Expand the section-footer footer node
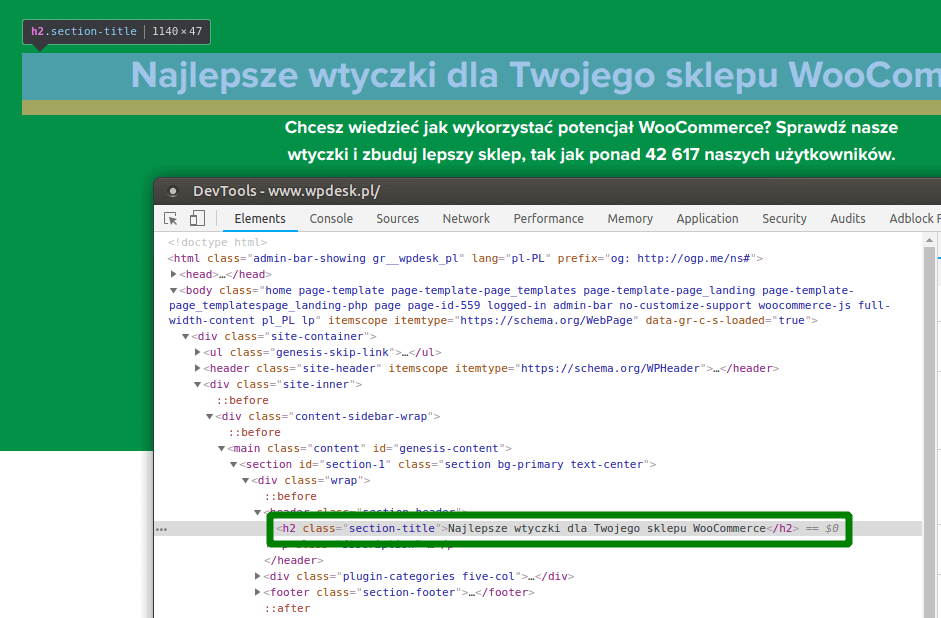941x618 pixels. click(257, 592)
